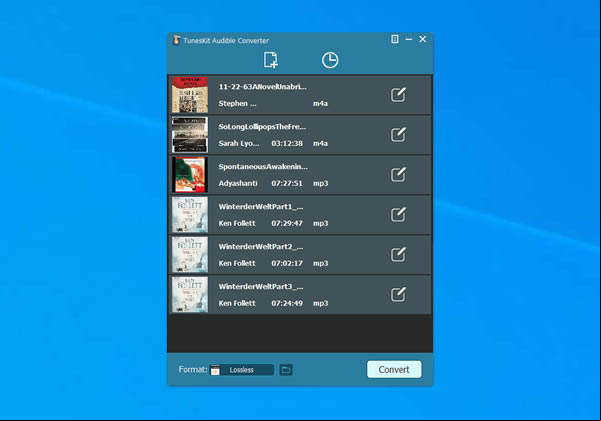
Task: Edit tags for WinterderWeltPart2 audiobook
Action: point(398,254)
